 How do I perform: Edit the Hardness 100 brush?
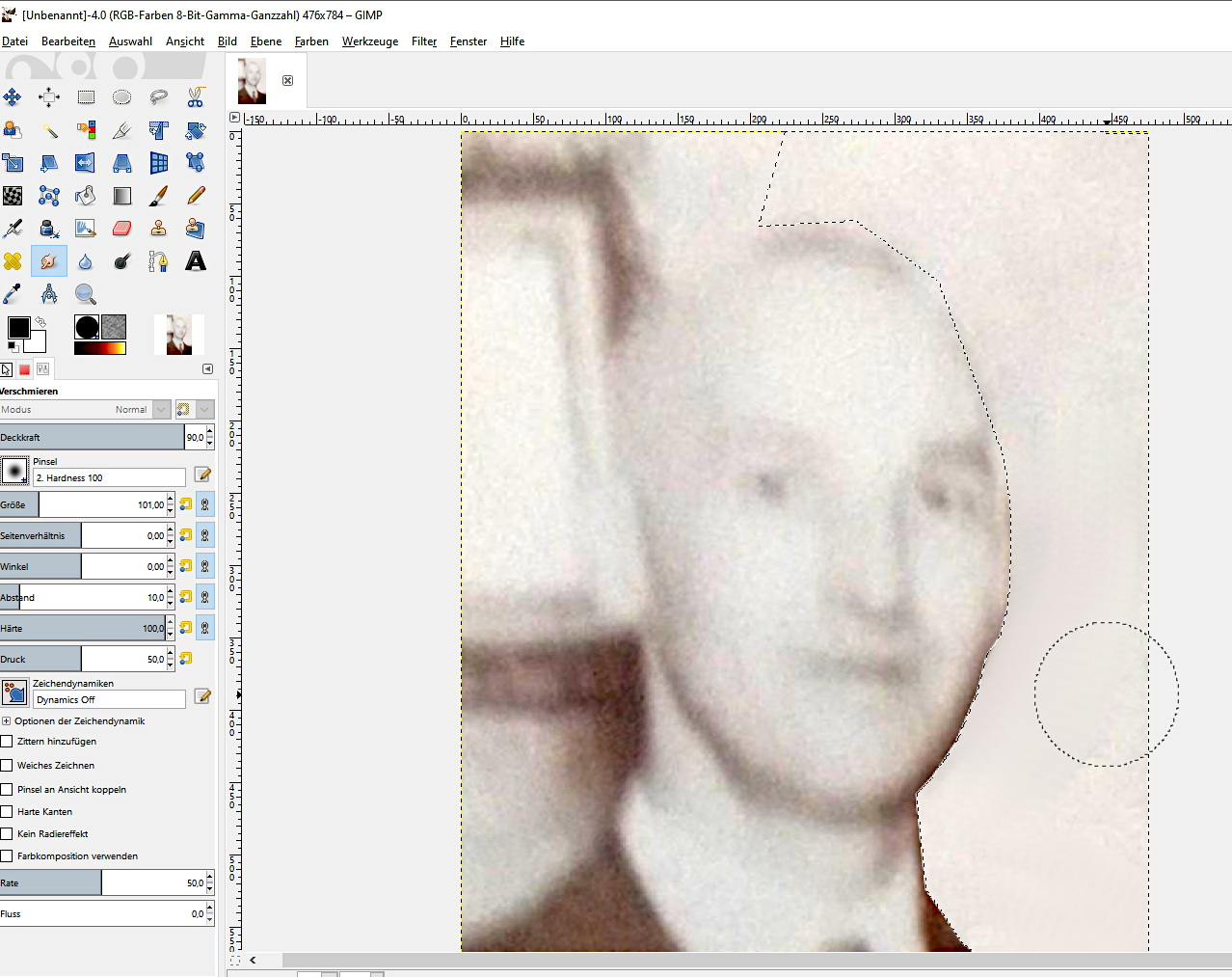pyautogui.click(x=202, y=475)
